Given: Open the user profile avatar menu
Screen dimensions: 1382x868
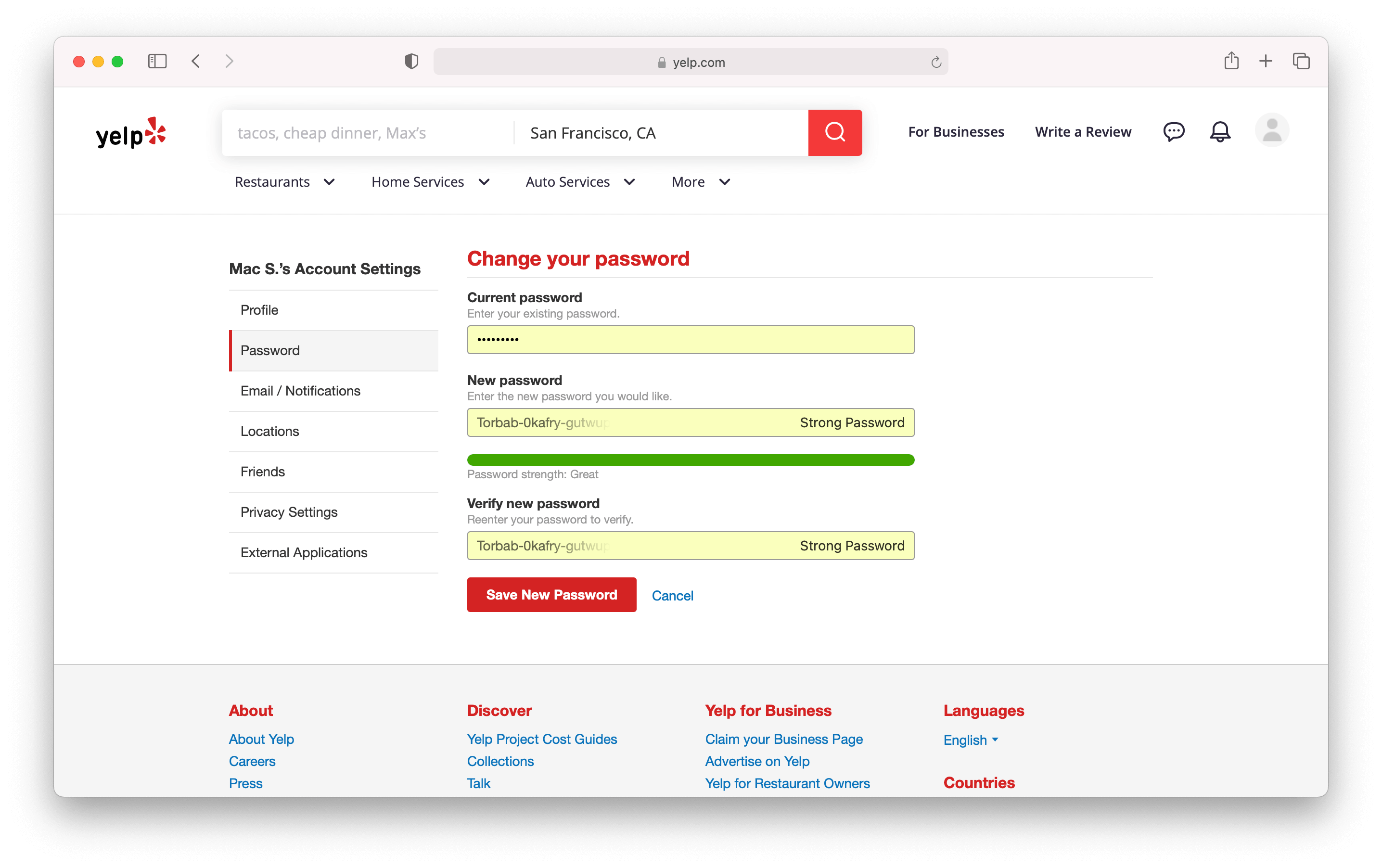Looking at the screenshot, I should (1271, 131).
